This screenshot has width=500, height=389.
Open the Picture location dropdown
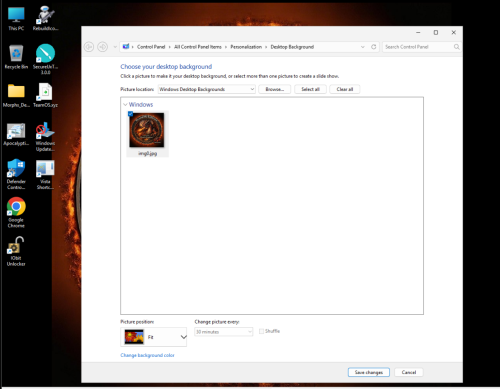(x=207, y=89)
